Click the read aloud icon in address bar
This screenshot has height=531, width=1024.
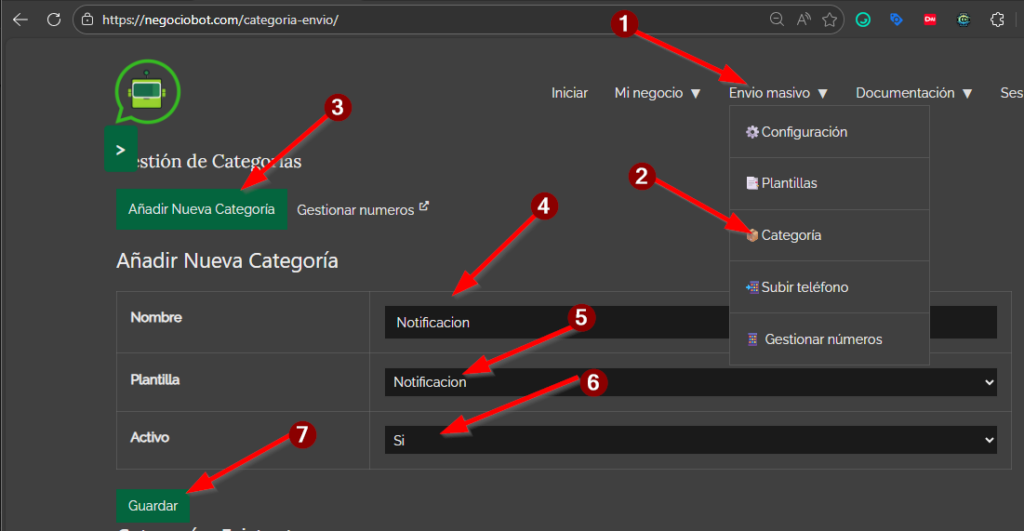803,19
